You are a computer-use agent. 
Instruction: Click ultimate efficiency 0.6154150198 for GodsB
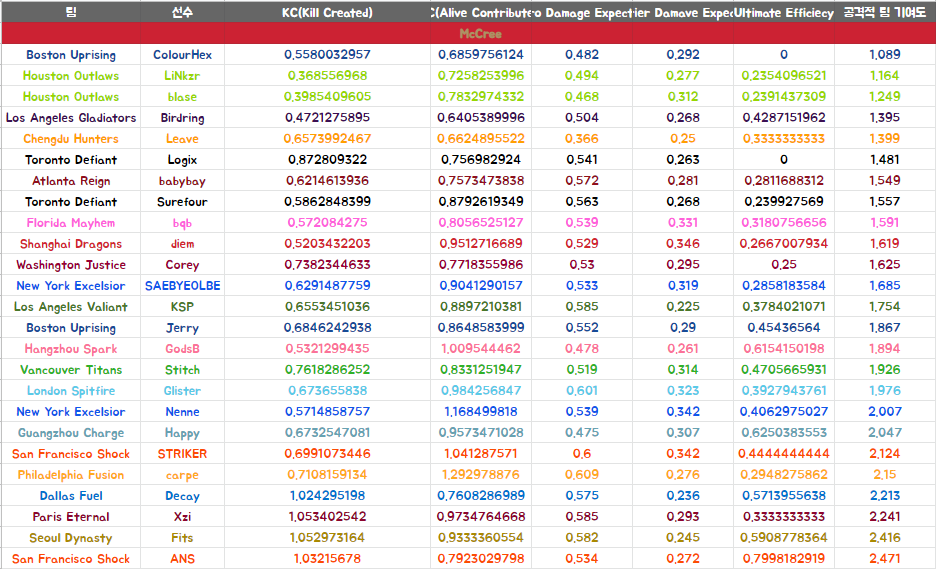click(x=784, y=349)
